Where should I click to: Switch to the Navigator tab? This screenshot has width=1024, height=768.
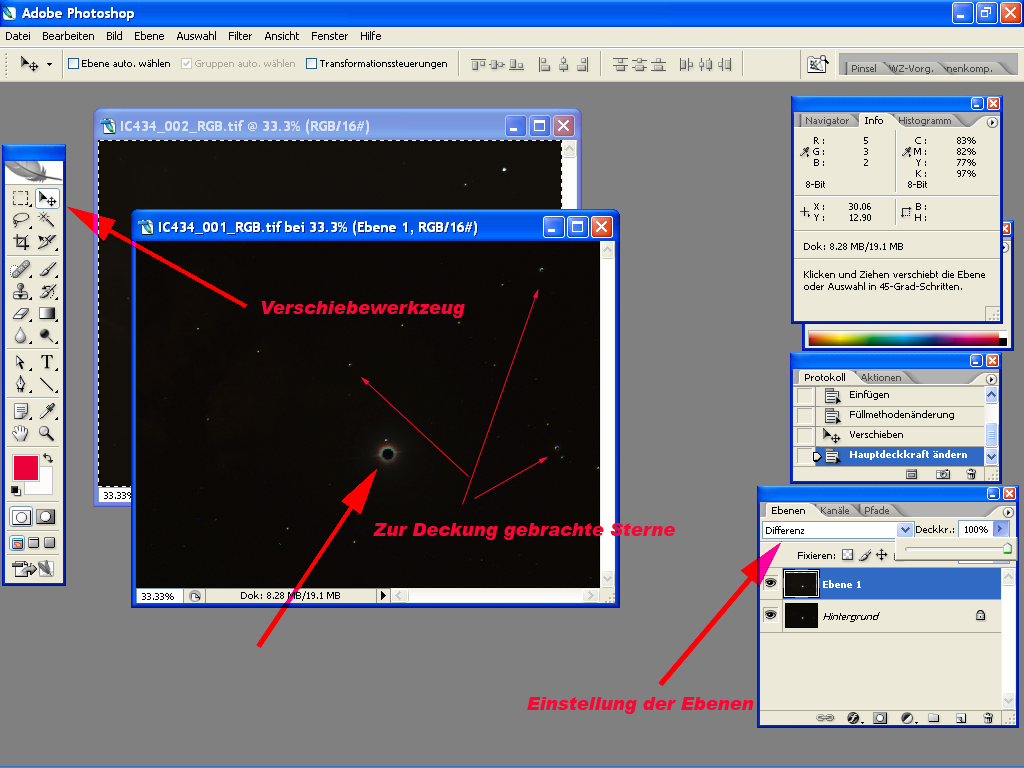(826, 120)
